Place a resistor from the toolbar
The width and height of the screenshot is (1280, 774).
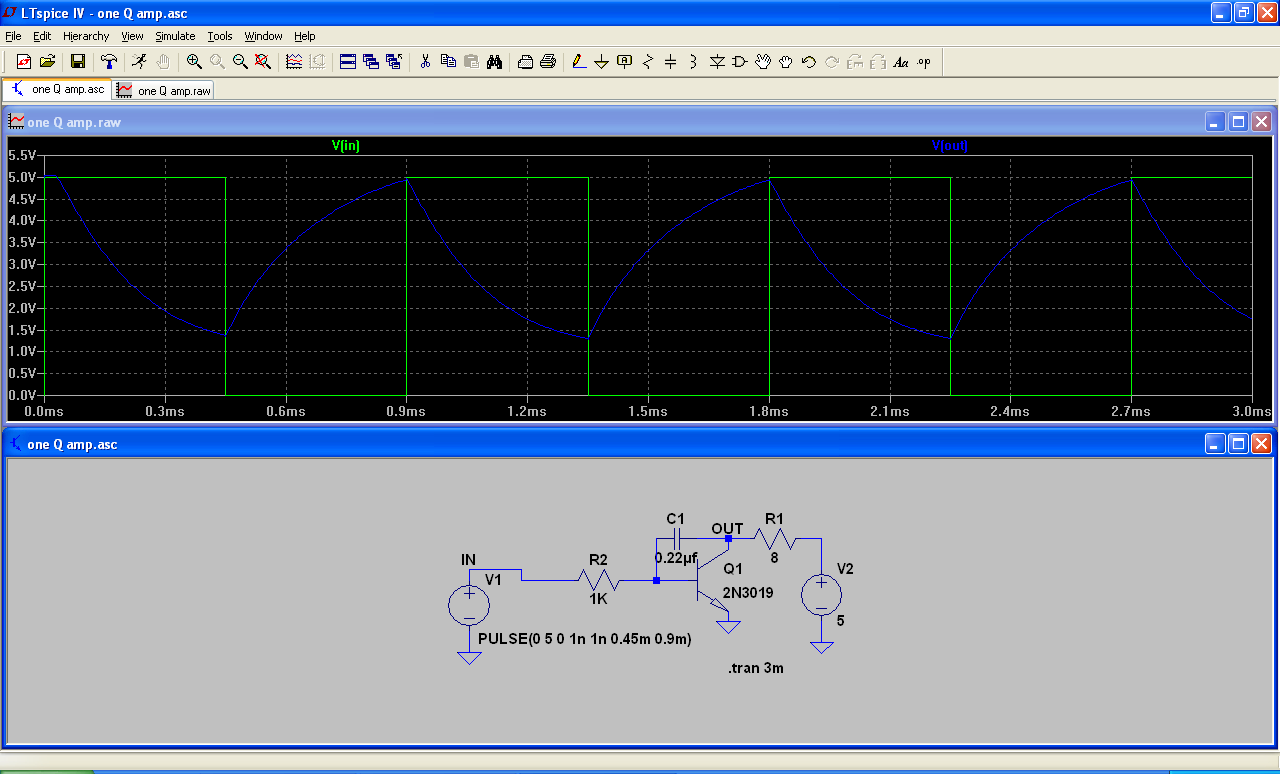(x=648, y=62)
